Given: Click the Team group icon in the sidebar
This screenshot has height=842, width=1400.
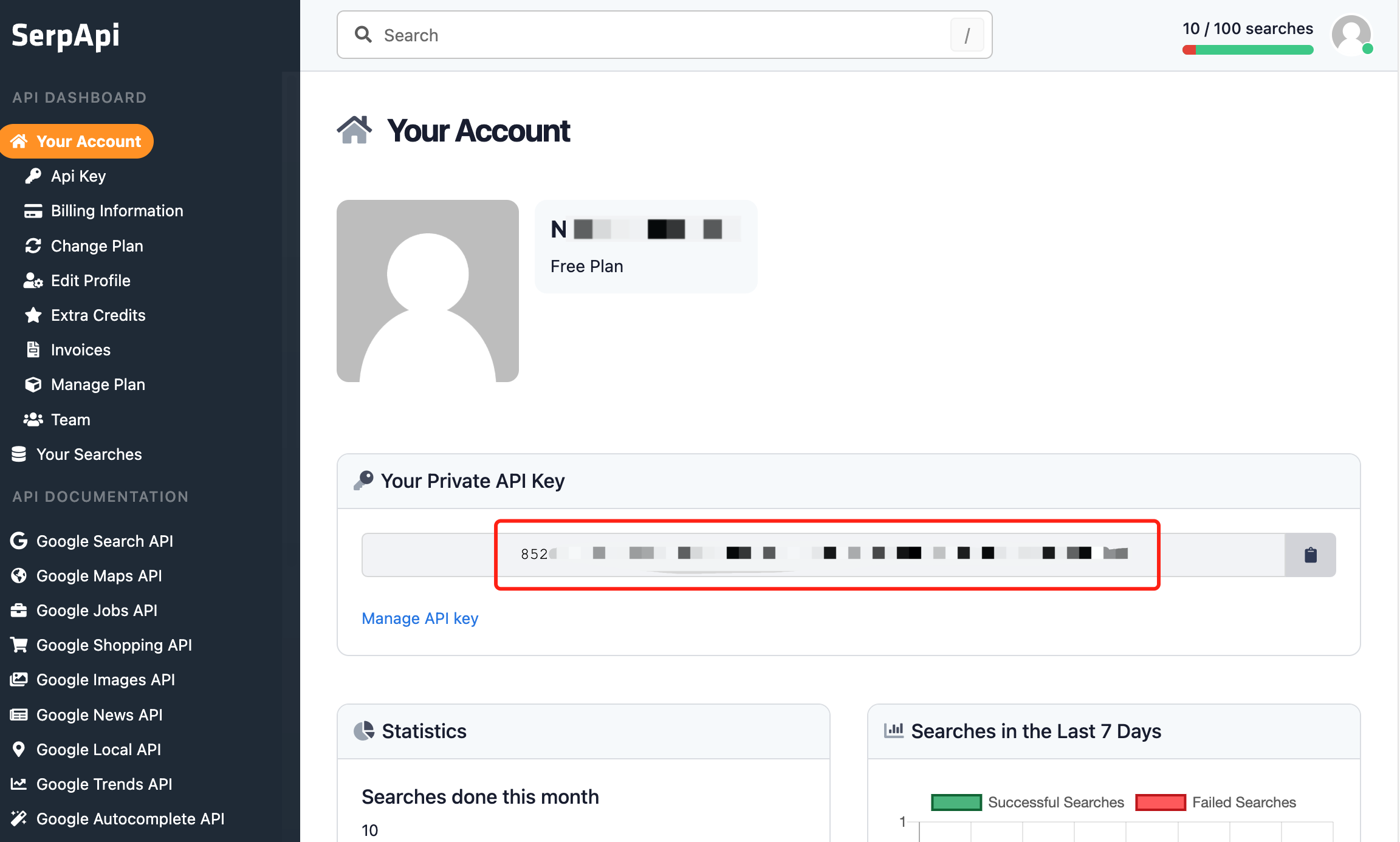Looking at the screenshot, I should 33,419.
